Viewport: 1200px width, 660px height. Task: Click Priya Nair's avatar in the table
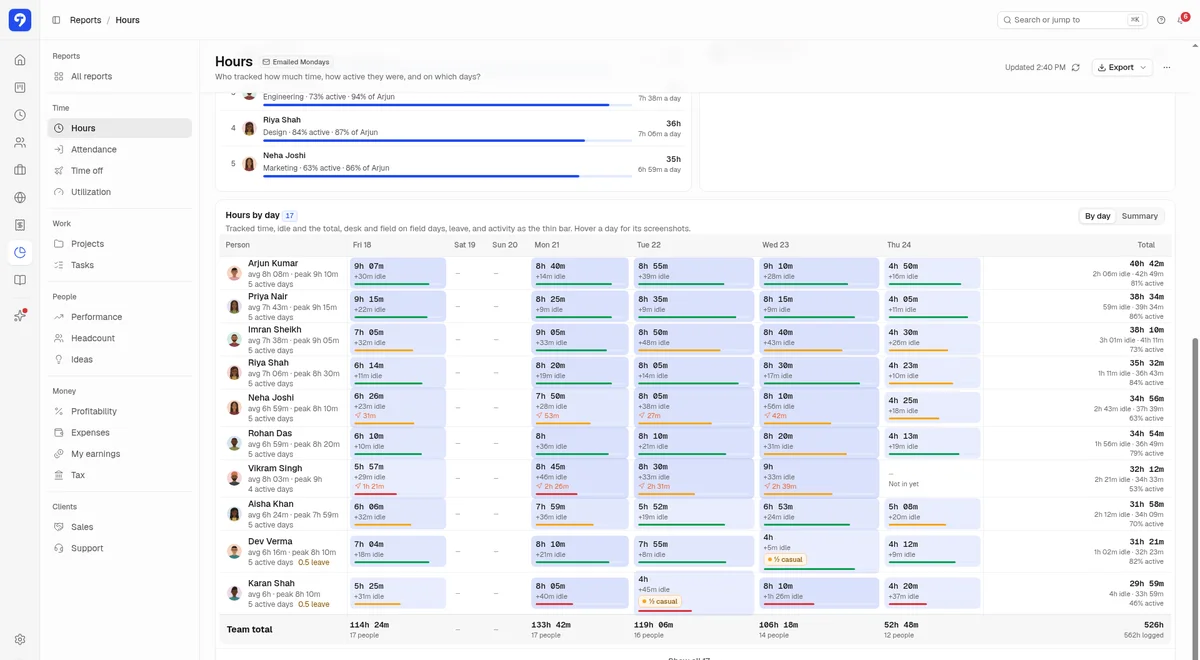[x=235, y=307]
